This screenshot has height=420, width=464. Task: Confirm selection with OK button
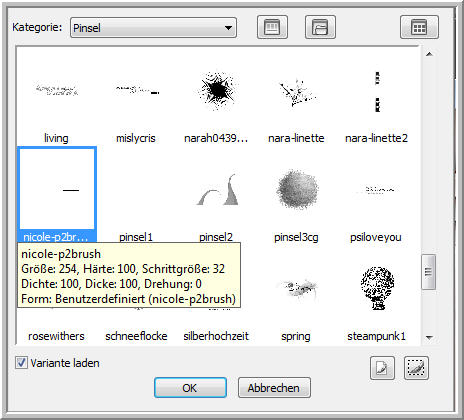pyautogui.click(x=190, y=388)
